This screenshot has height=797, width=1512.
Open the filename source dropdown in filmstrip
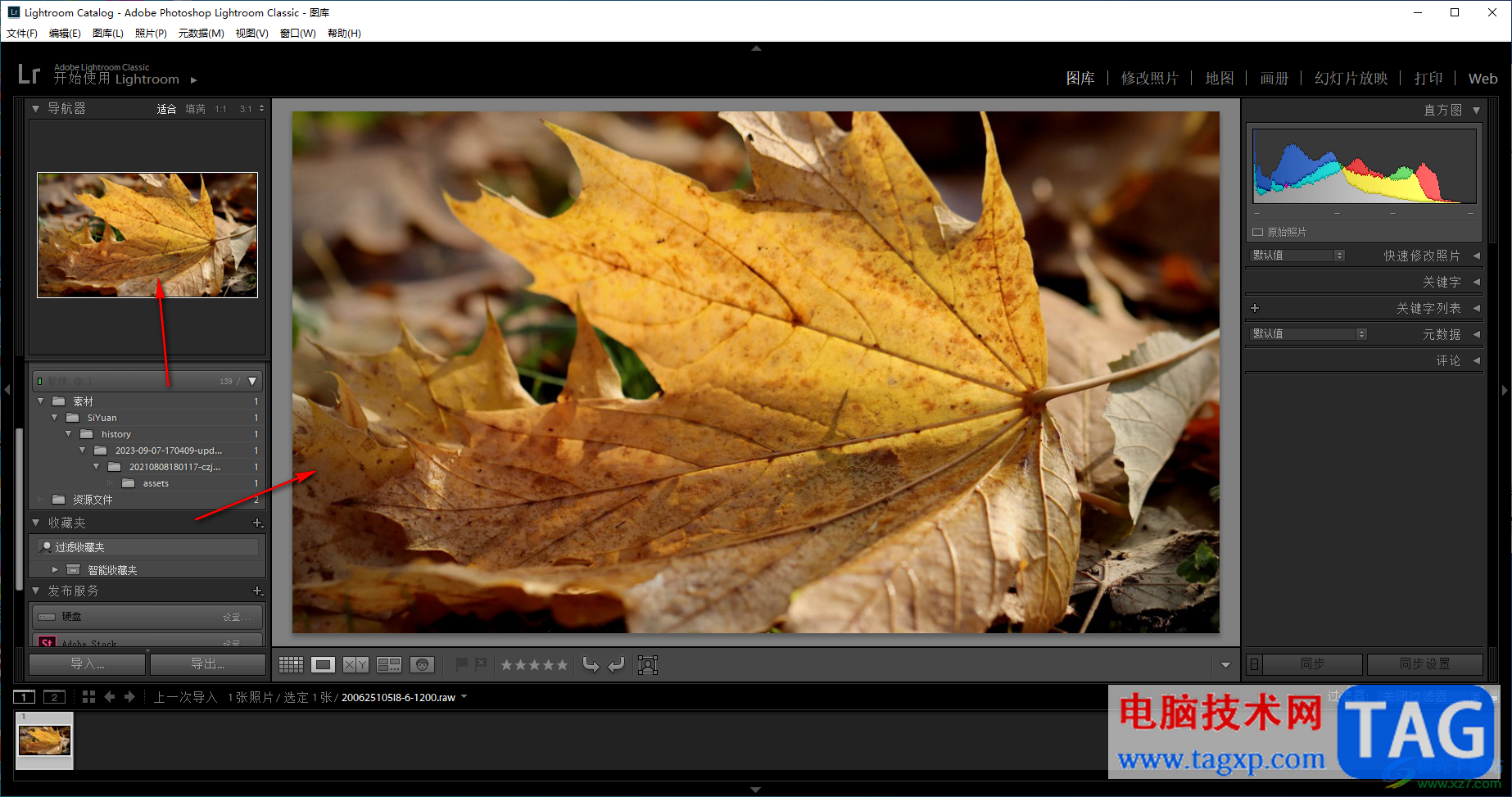464,697
